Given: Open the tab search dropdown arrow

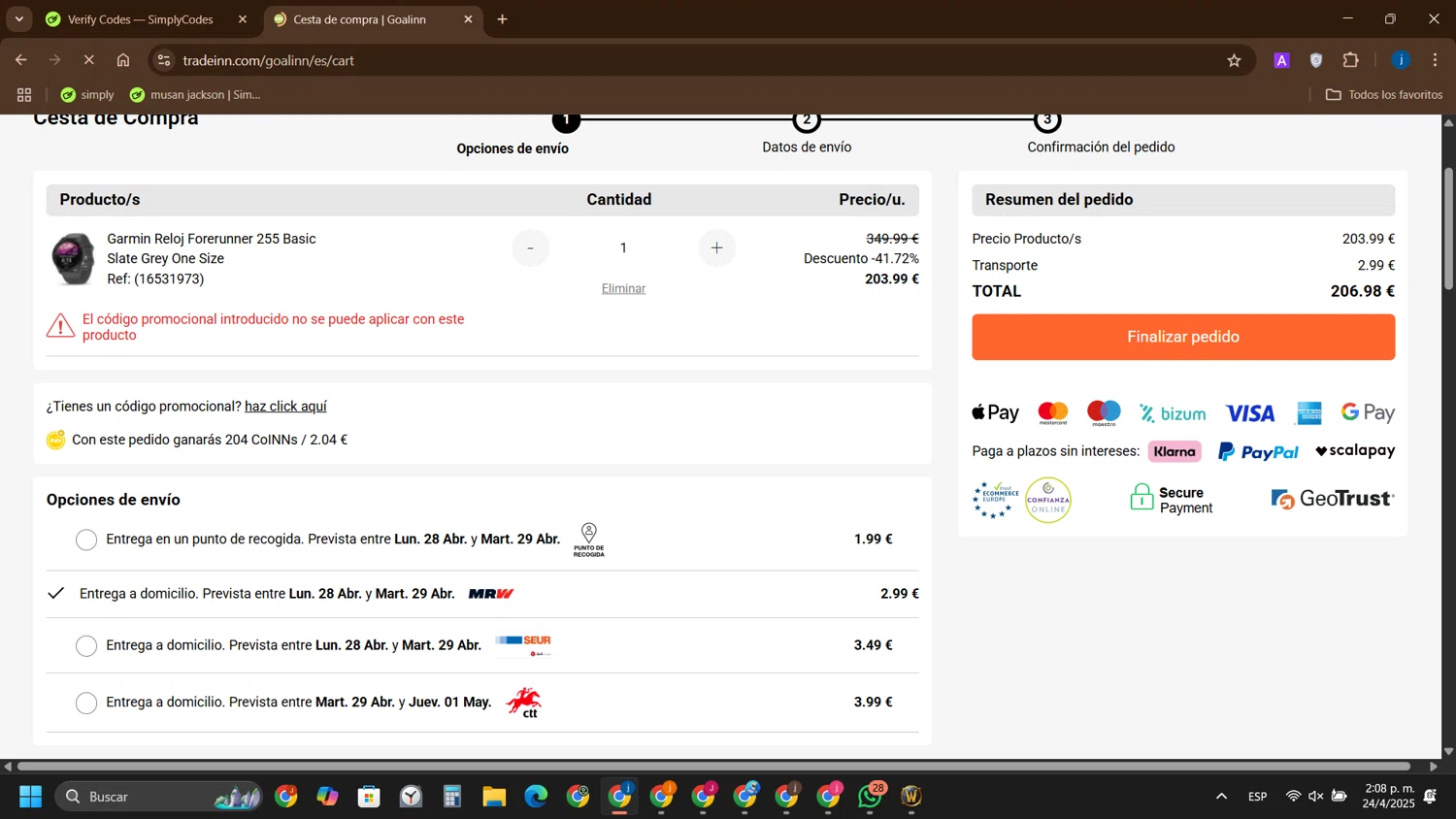Looking at the screenshot, I should tap(18, 19).
